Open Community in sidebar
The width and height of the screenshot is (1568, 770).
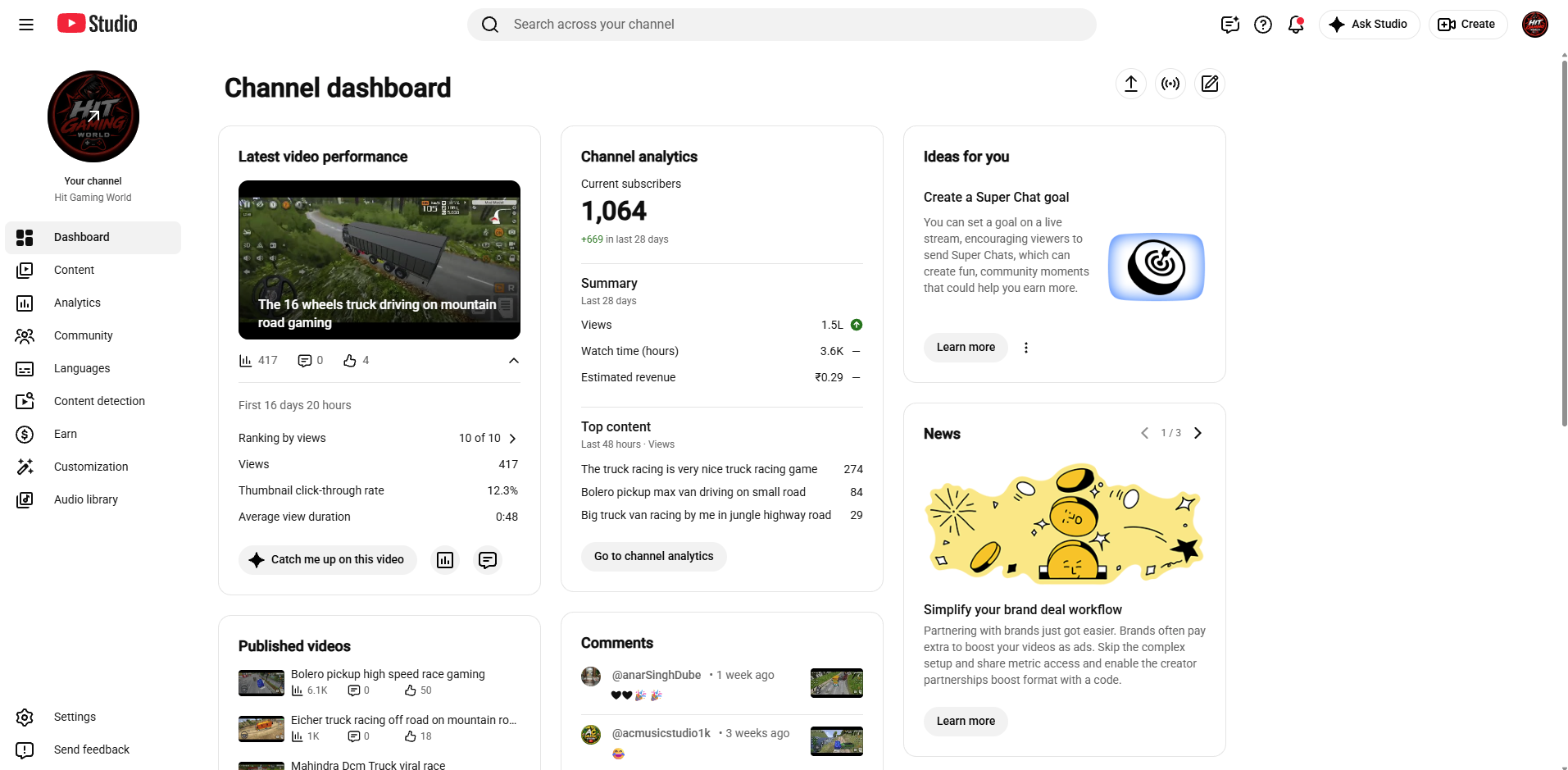93,336
